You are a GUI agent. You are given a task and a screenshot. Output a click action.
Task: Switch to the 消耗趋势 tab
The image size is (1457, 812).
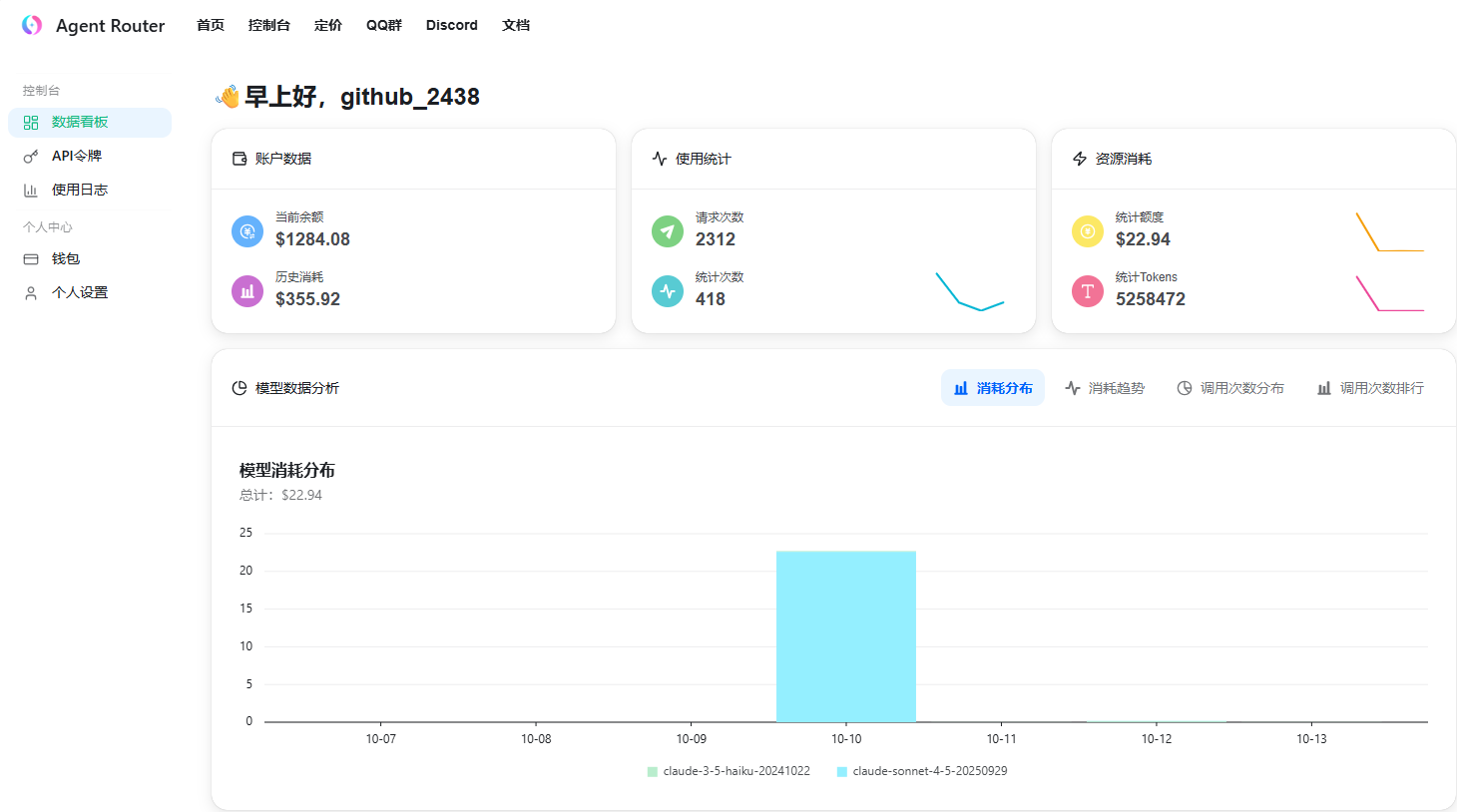click(x=1105, y=388)
